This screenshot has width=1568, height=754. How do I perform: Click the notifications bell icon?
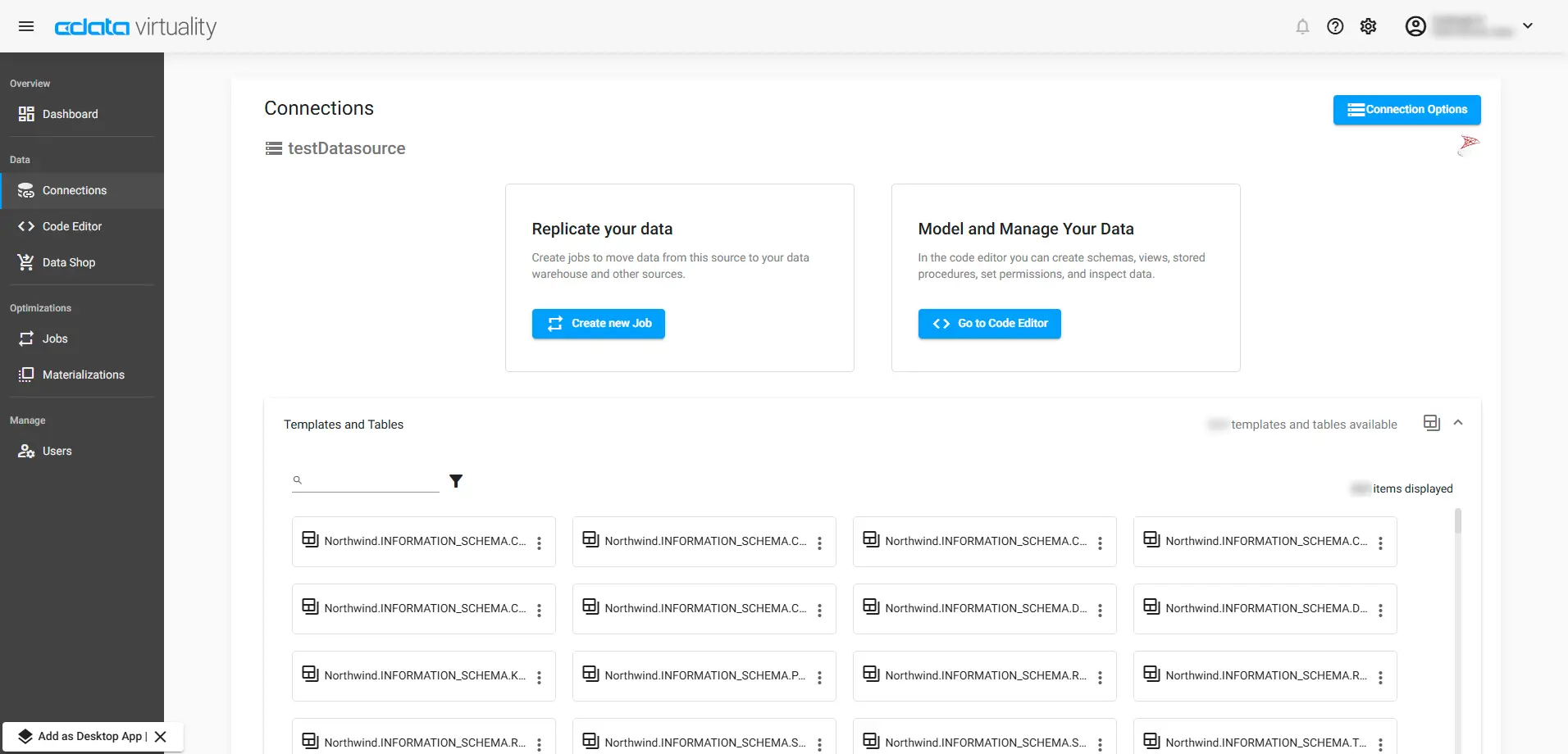[x=1302, y=26]
